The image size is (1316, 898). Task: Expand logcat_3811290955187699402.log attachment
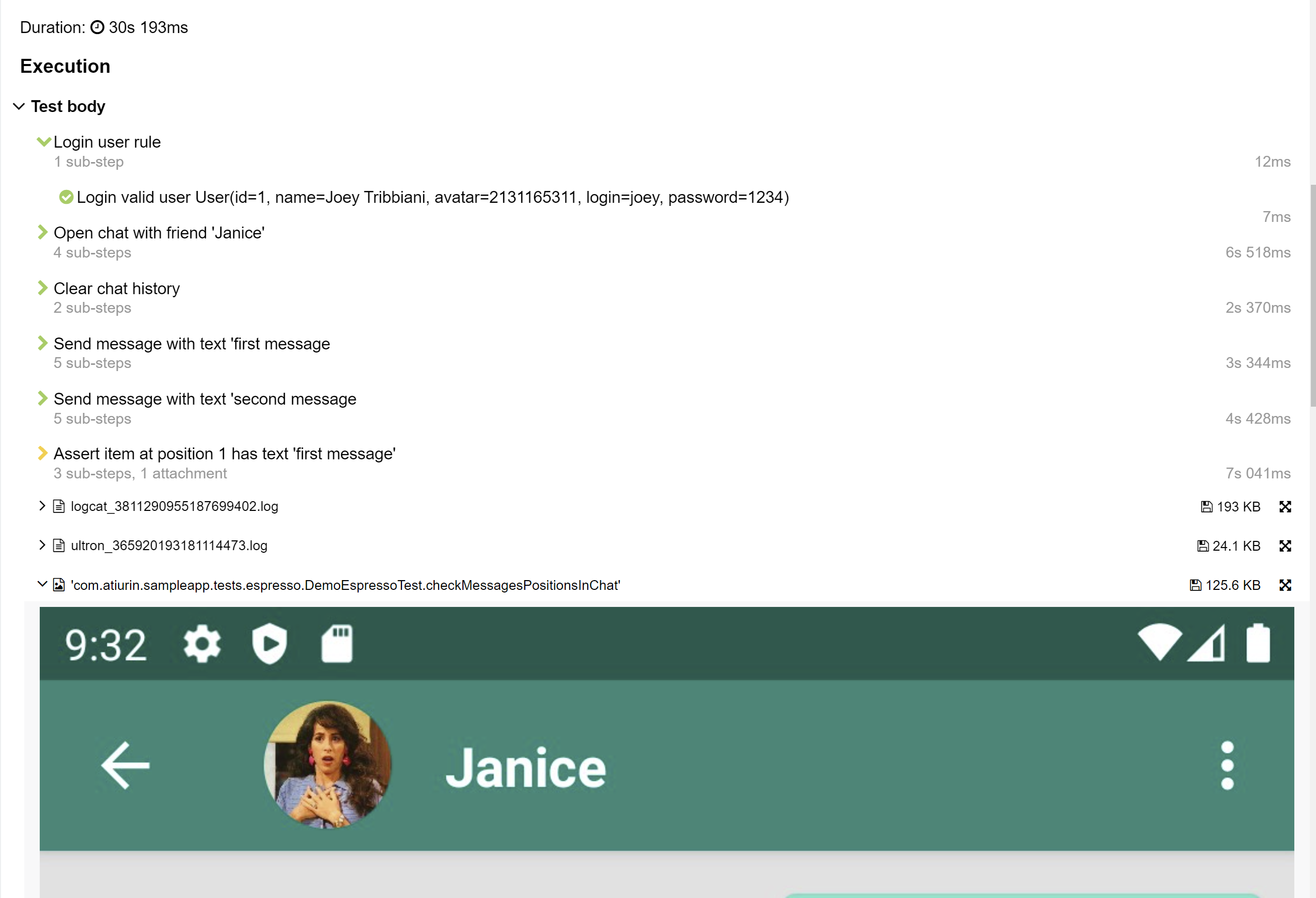(42, 506)
